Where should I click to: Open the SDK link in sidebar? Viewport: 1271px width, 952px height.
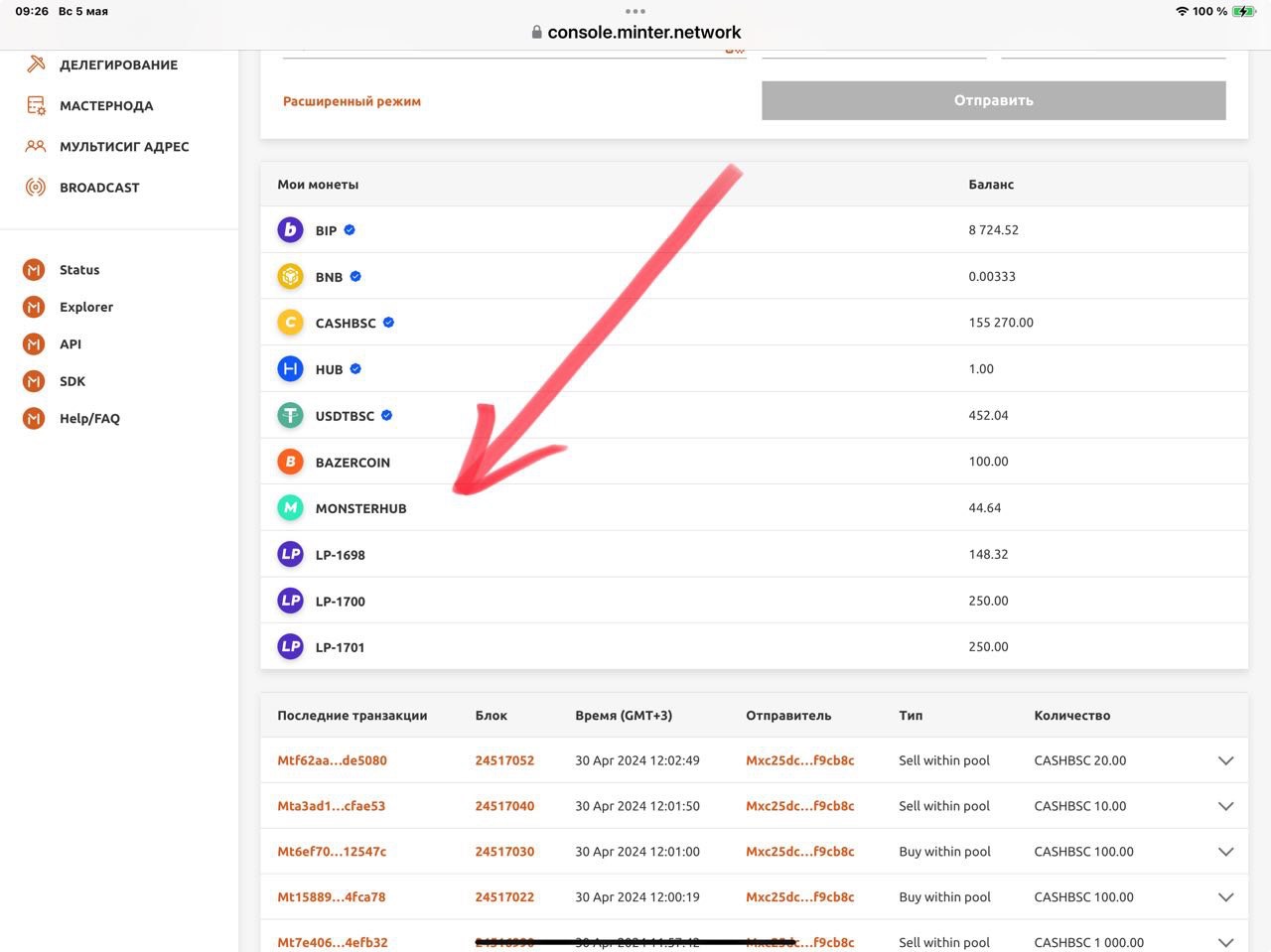[x=72, y=381]
